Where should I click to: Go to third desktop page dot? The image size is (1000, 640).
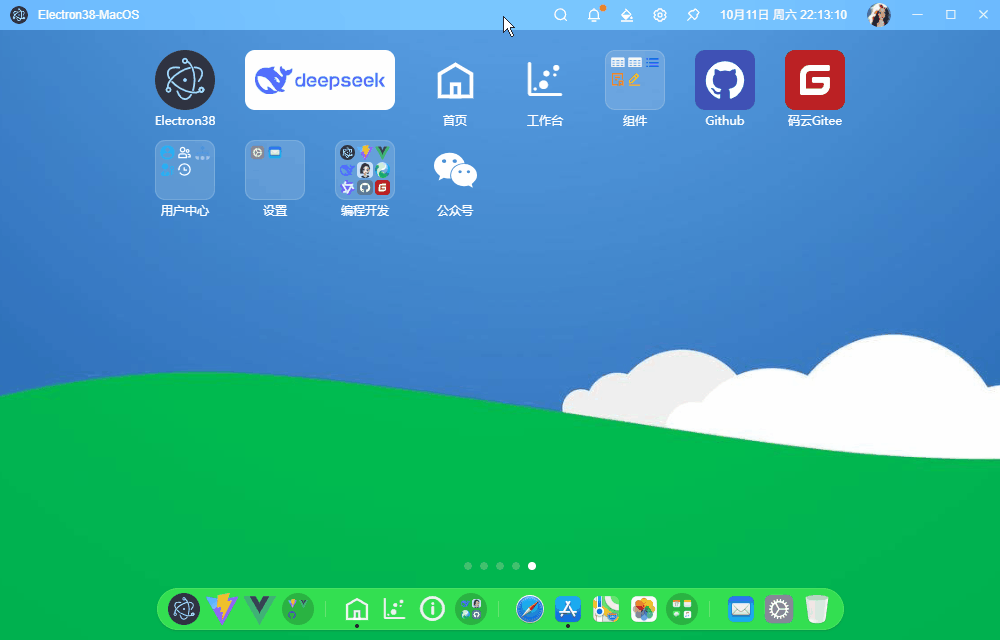click(x=500, y=566)
